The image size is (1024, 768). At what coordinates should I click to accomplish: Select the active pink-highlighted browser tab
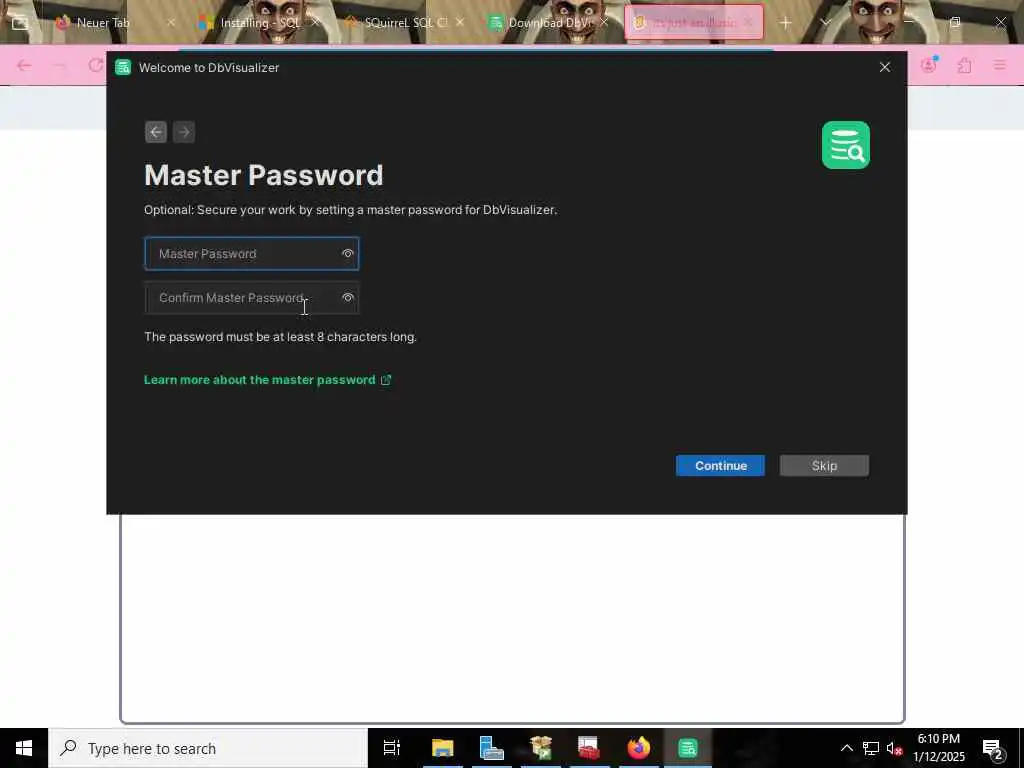(693, 23)
